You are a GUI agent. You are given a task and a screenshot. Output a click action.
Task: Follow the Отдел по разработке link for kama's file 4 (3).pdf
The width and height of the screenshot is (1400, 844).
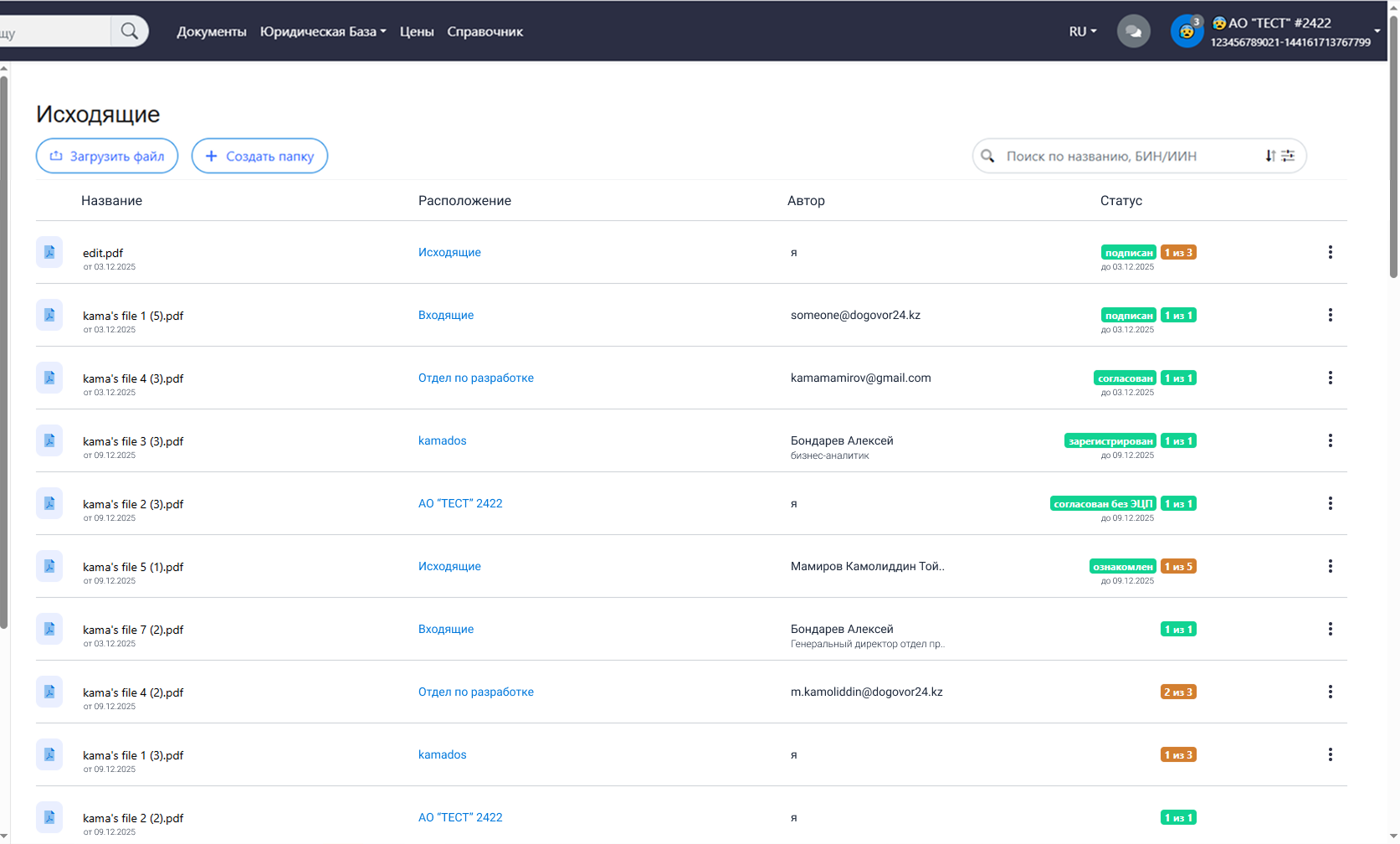click(475, 378)
